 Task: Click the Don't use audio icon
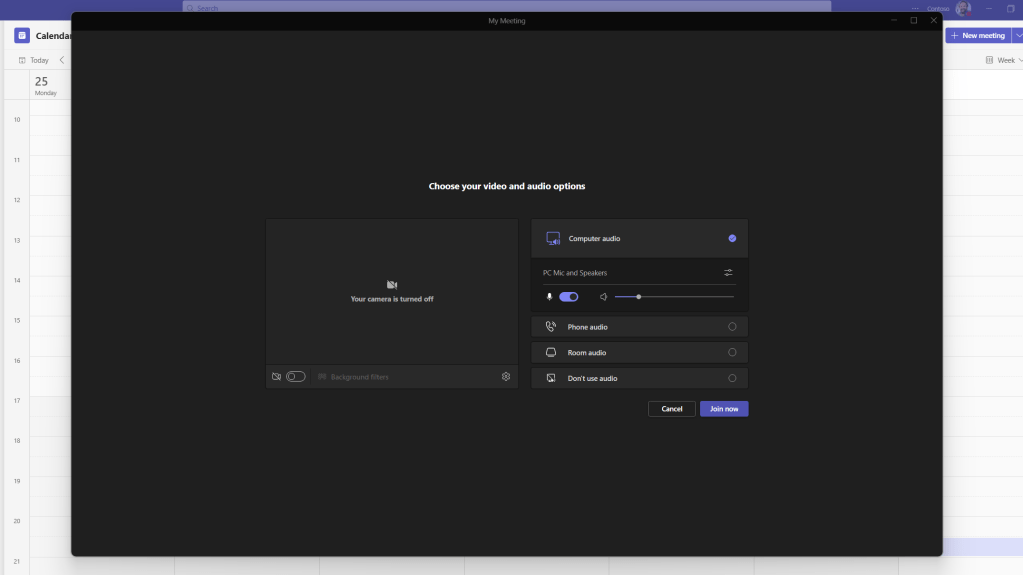[x=550, y=379]
